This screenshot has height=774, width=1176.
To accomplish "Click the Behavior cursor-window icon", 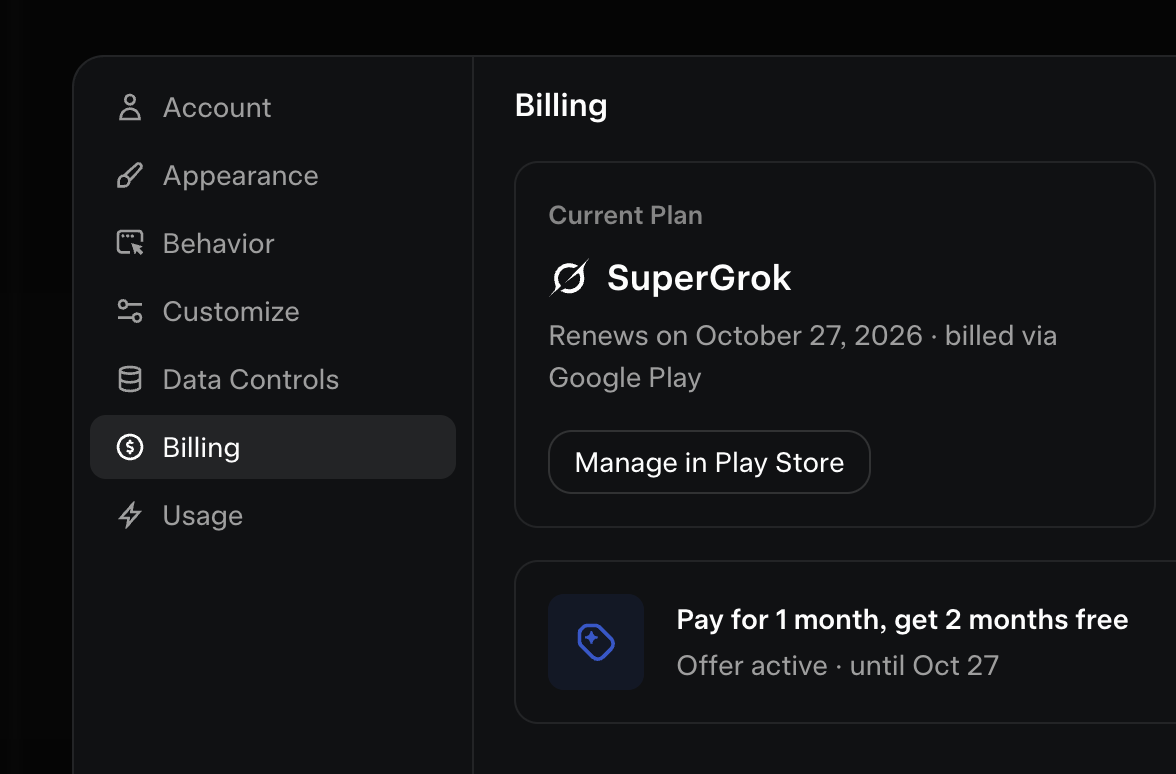I will point(130,243).
